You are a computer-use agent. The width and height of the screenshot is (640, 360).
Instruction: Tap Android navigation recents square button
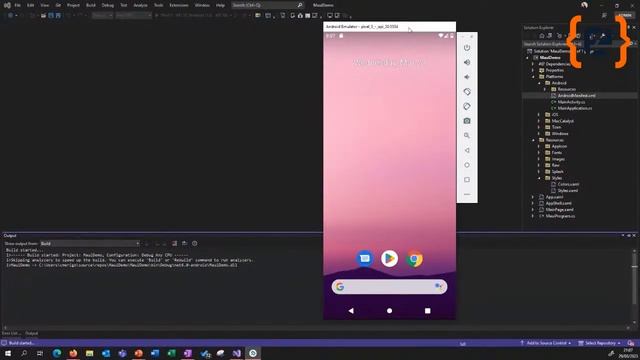(x=427, y=311)
